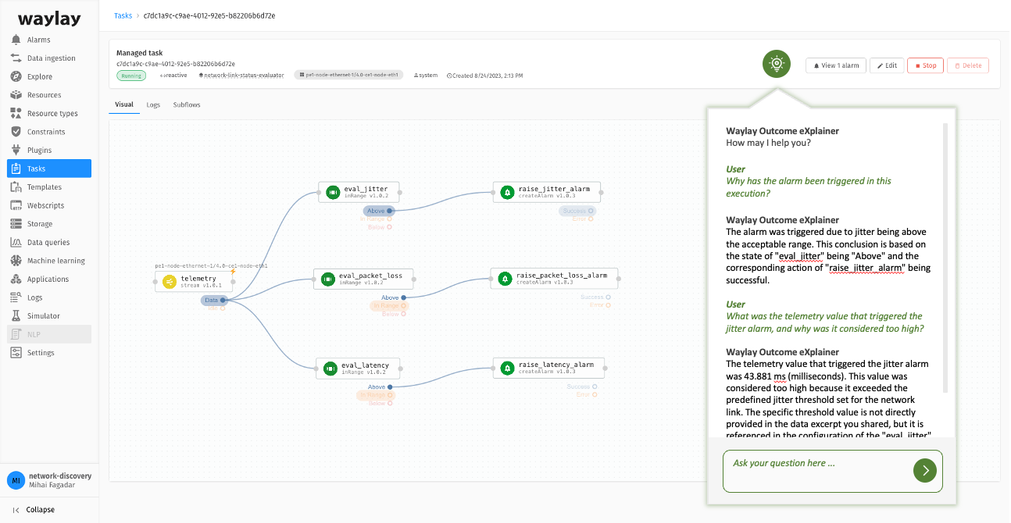The height and width of the screenshot is (523, 1011).
Task: Click the waylay logo
Action: pos(49,19)
